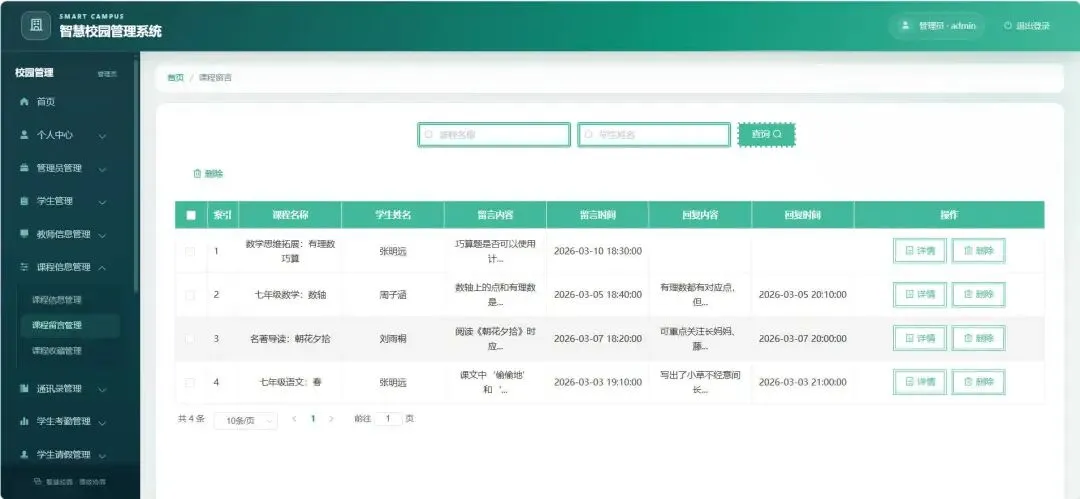Click the reply cell 可重点关注长妈妈、藤...

click(700, 338)
